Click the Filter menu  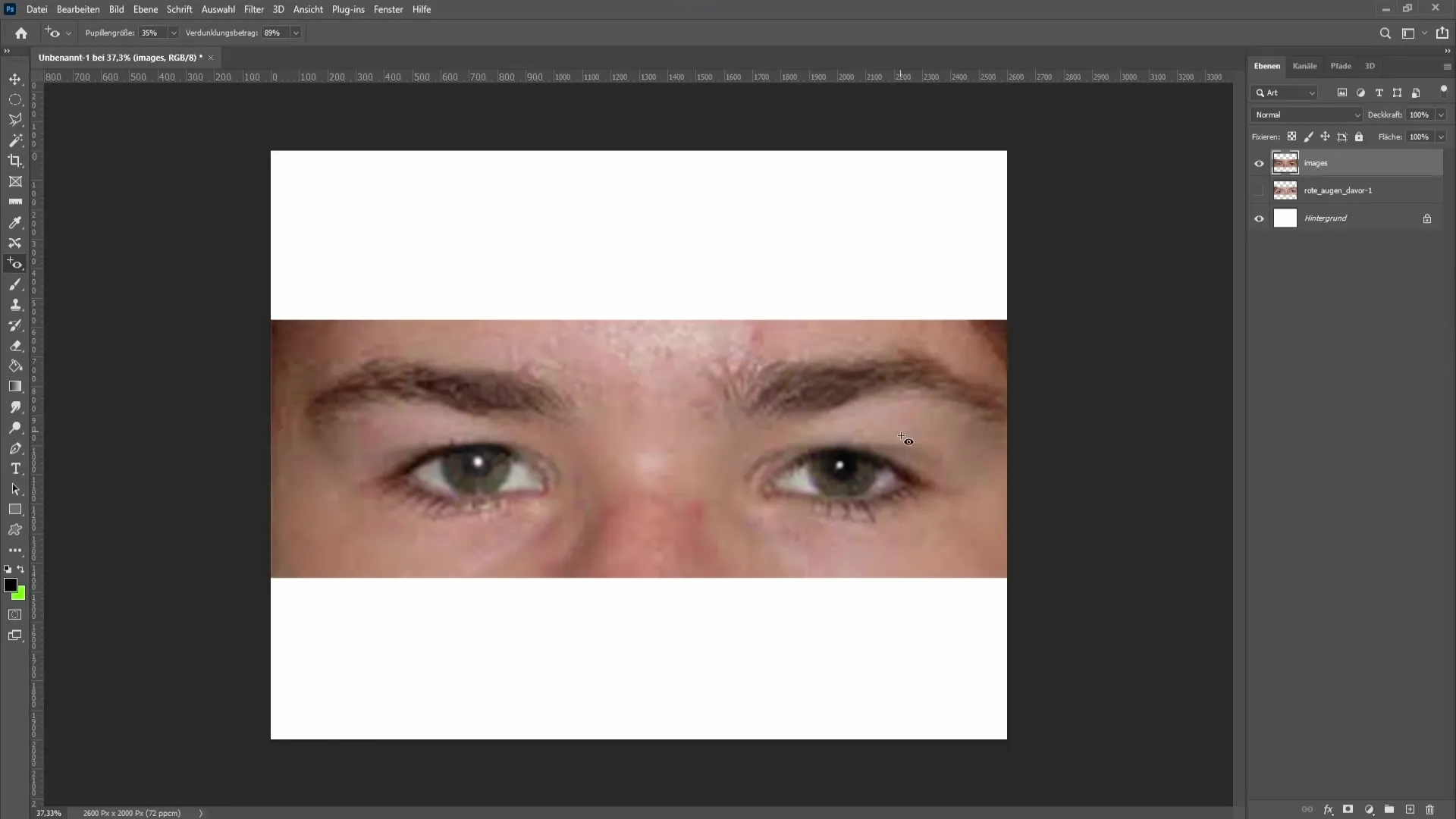click(x=253, y=9)
